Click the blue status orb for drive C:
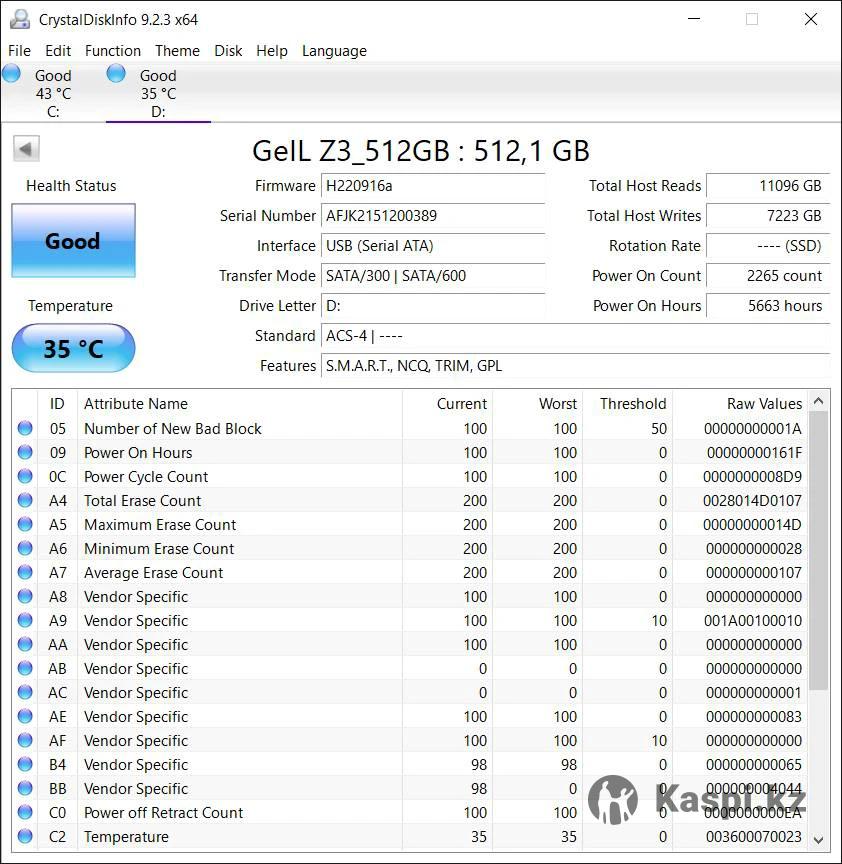Image resolution: width=842 pixels, height=864 pixels. 11,73
